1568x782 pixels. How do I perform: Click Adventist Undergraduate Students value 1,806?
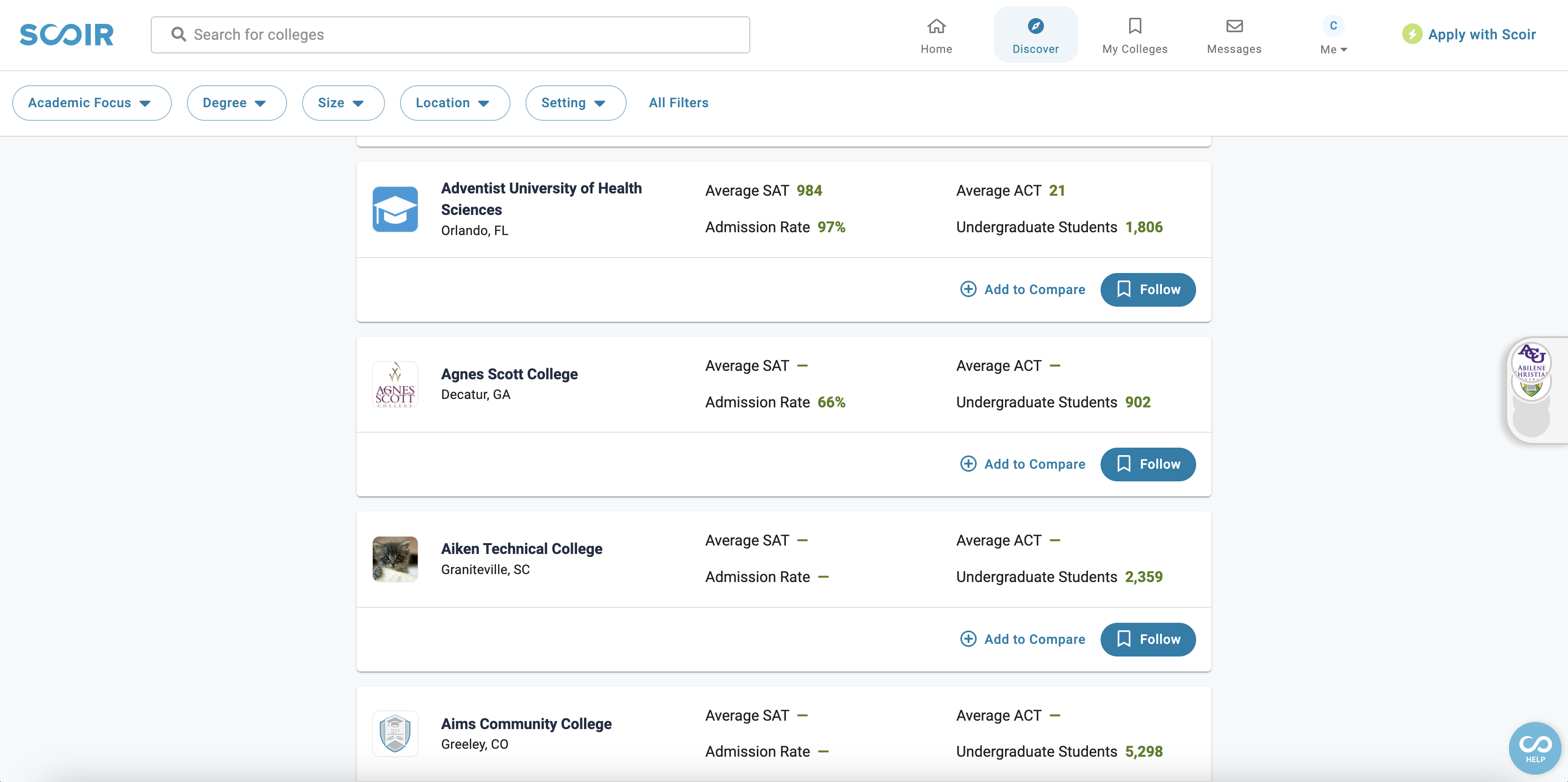tap(1143, 227)
